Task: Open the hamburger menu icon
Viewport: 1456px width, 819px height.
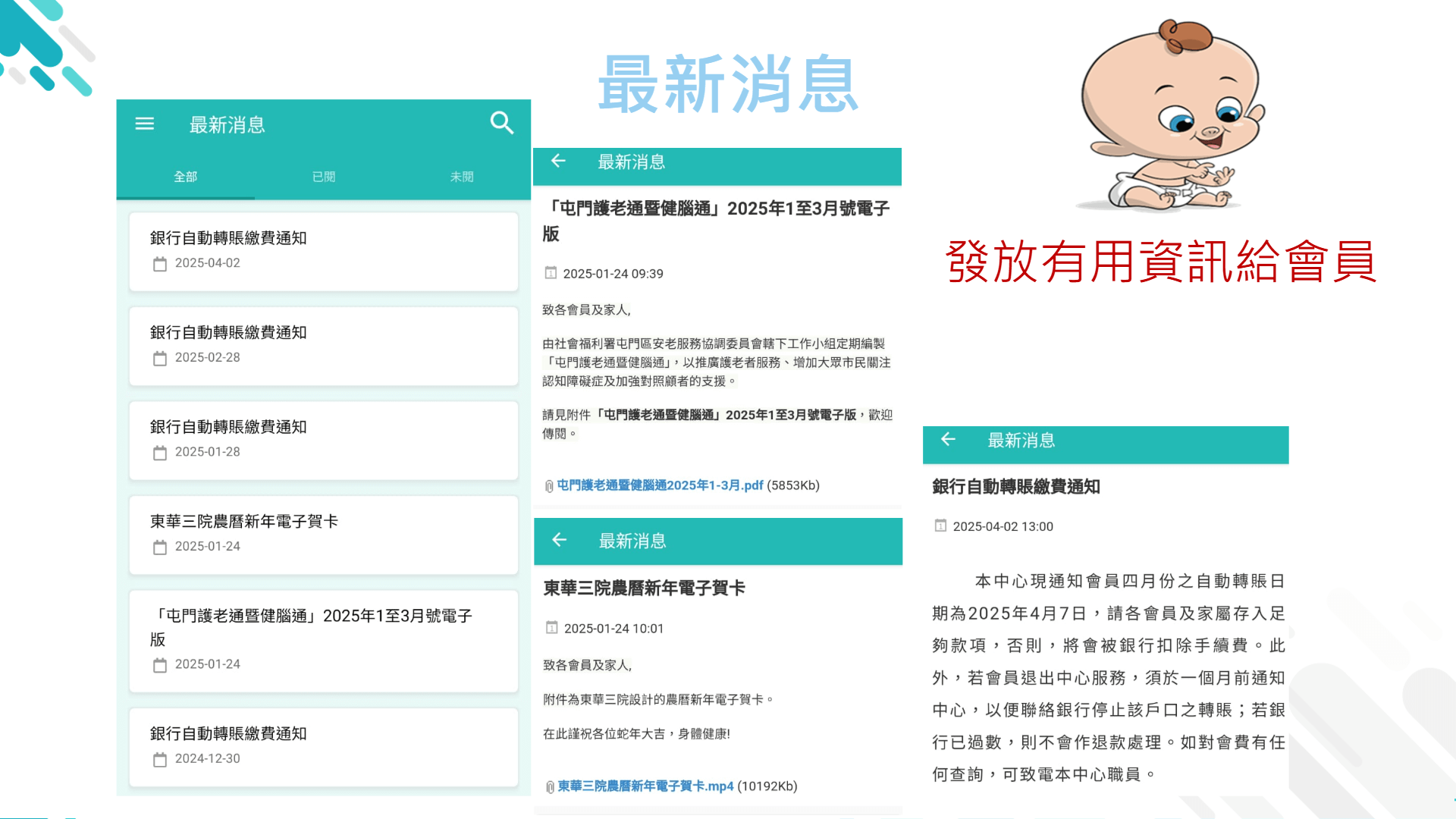Action: (144, 124)
